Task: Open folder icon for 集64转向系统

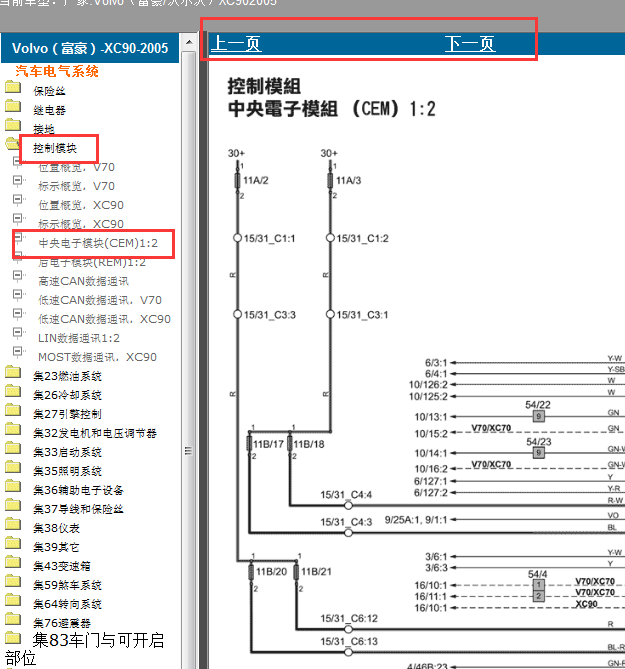Action: (x=13, y=600)
